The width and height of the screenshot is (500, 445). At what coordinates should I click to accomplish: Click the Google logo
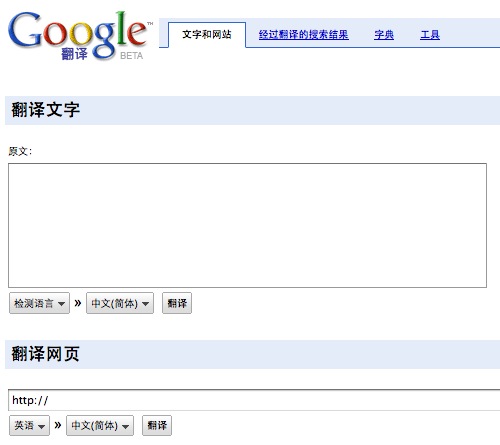tap(79, 35)
